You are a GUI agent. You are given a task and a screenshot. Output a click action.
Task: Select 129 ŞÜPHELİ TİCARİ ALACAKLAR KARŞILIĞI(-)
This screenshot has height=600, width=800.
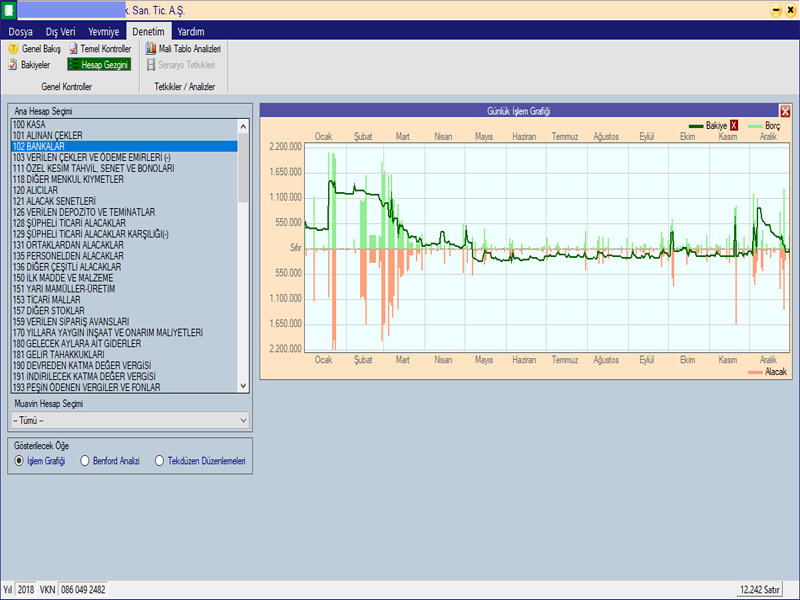tap(124, 234)
